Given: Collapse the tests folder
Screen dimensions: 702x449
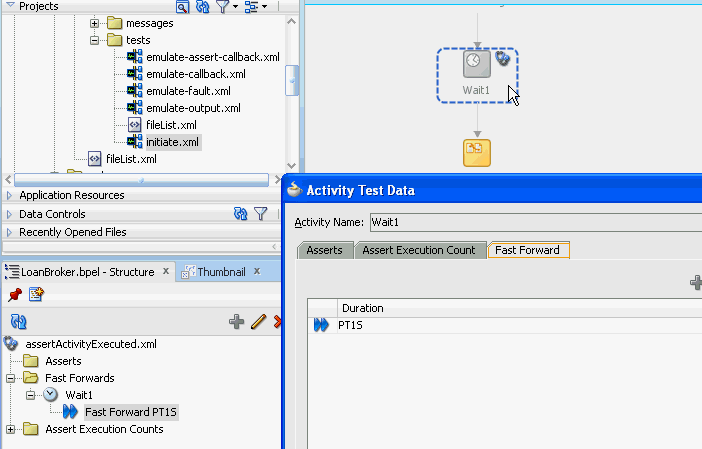Looking at the screenshot, I should click(94, 40).
